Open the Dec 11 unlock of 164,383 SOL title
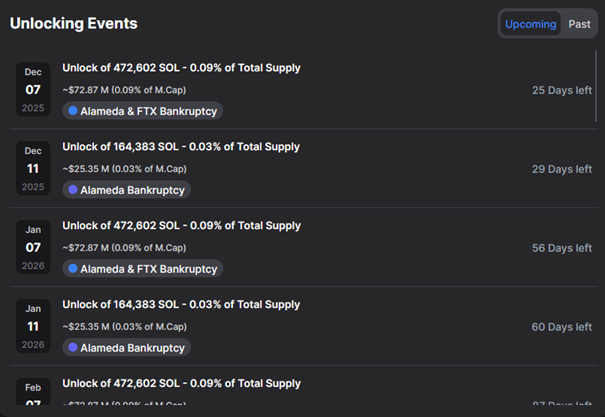Image resolution: width=605 pixels, height=417 pixels. point(181,147)
